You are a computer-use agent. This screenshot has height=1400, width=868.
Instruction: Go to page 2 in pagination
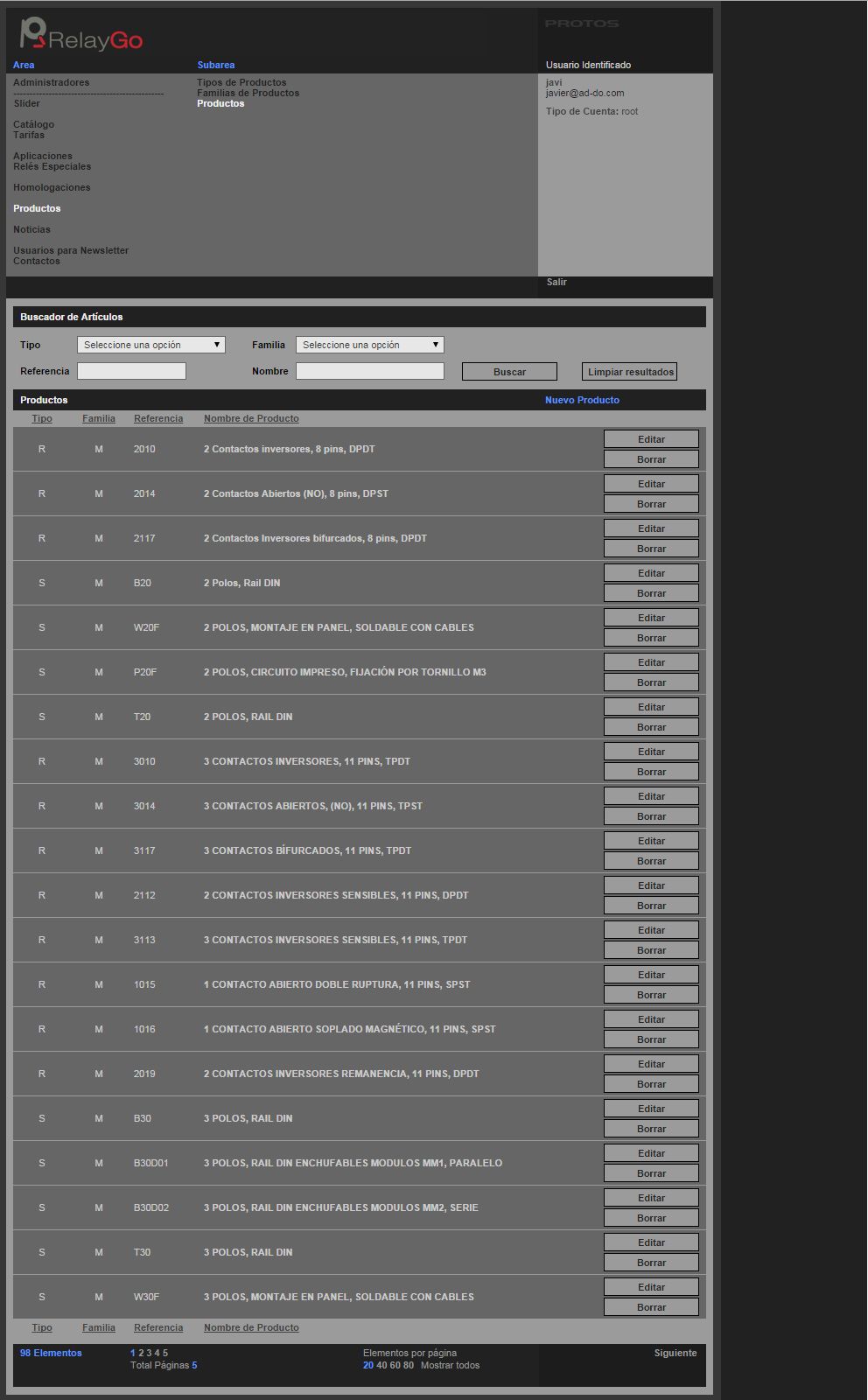(x=141, y=1353)
